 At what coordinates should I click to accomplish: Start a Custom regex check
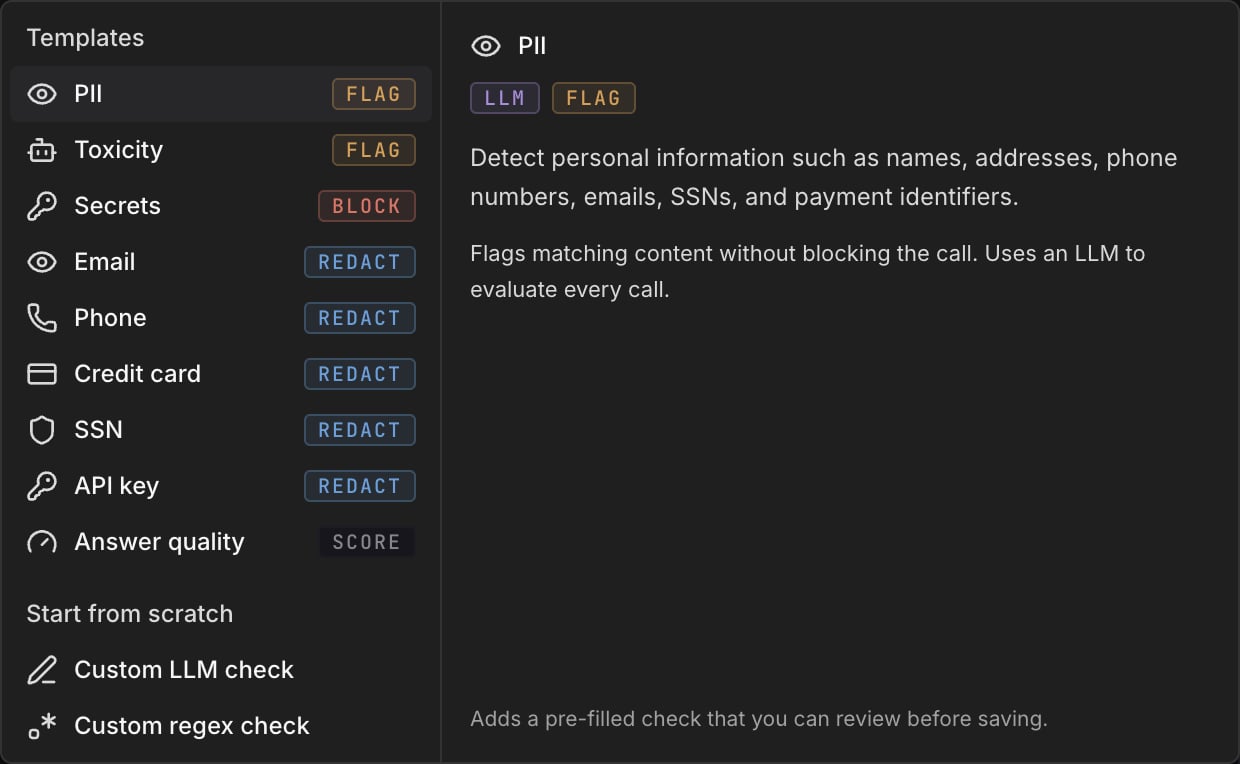pos(221,726)
